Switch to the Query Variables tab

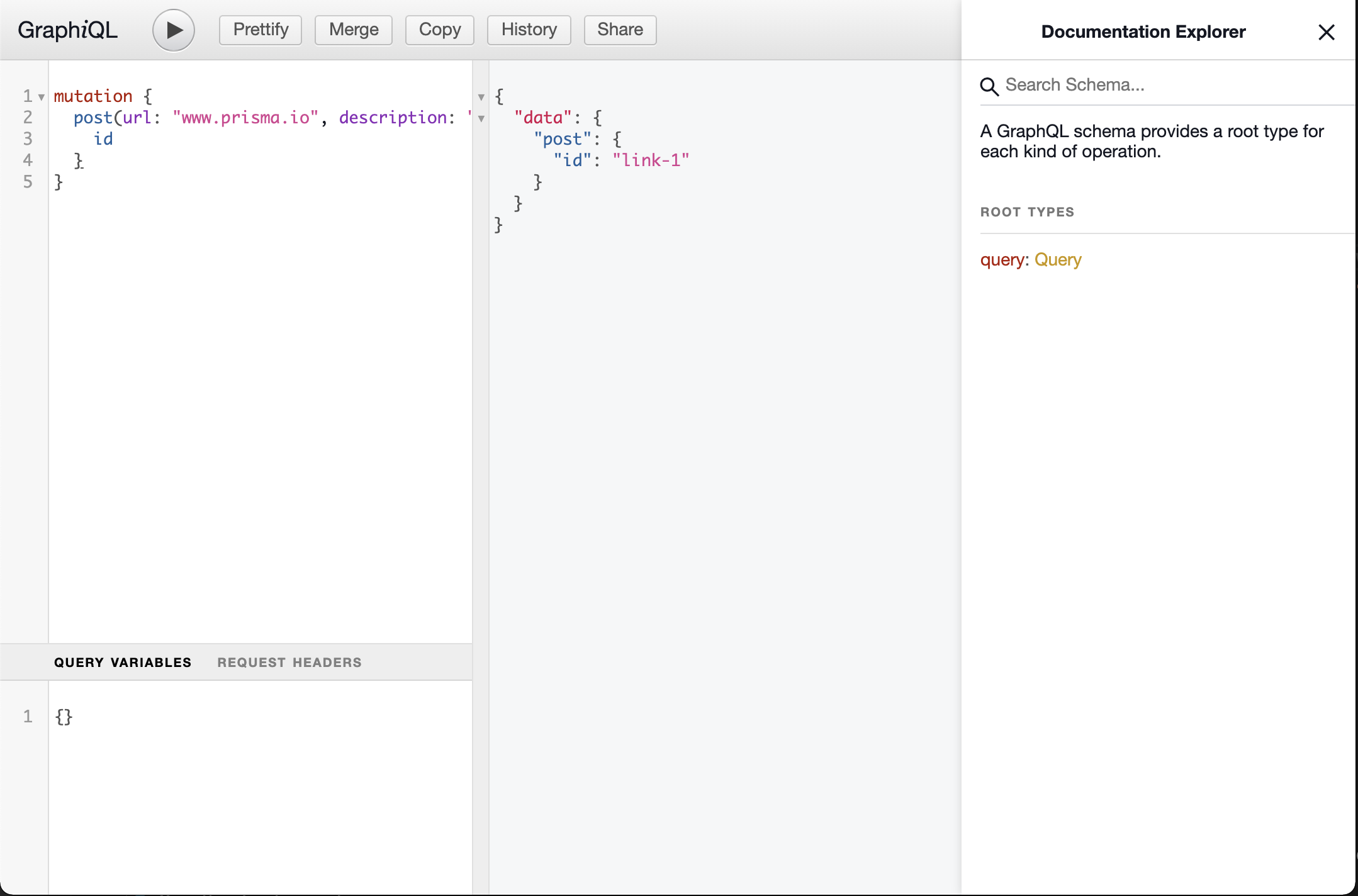[x=123, y=663]
